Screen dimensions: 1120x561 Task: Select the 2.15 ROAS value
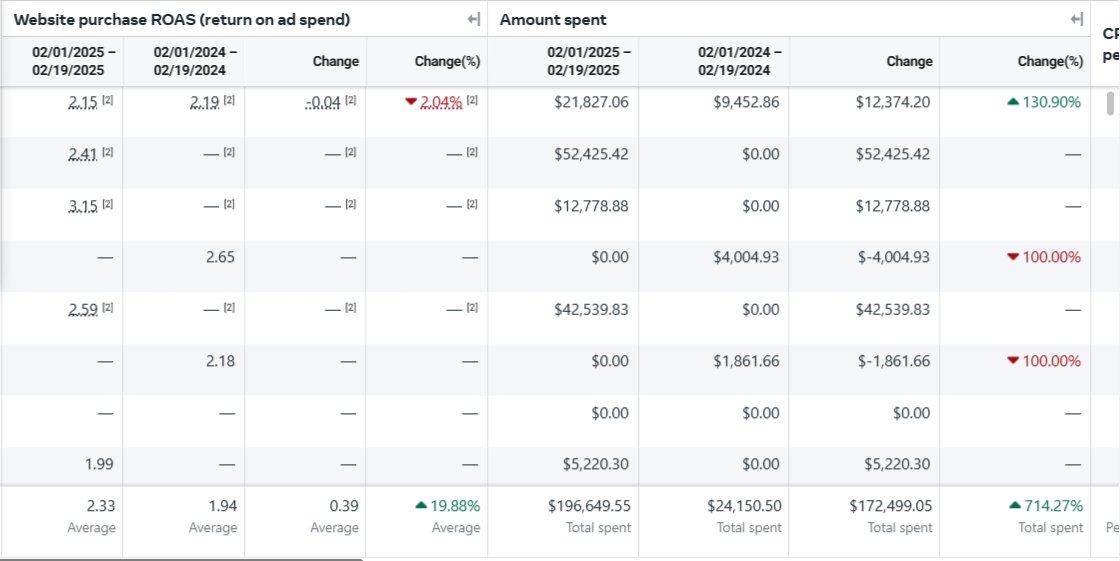(83, 103)
